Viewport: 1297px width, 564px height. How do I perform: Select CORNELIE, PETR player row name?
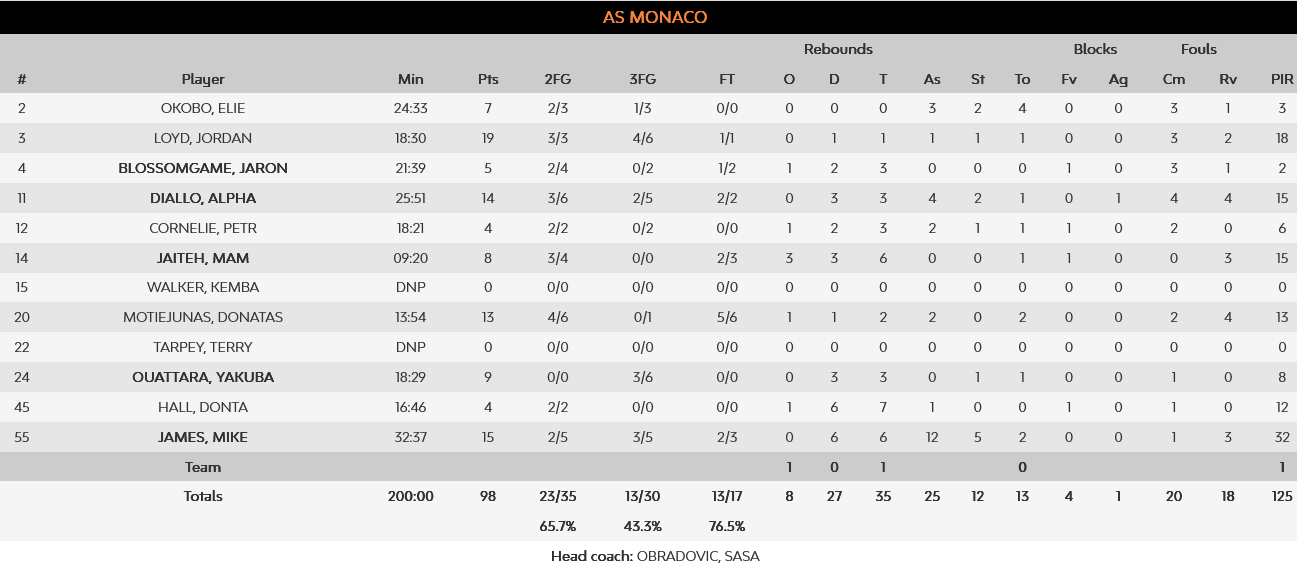tap(203, 228)
